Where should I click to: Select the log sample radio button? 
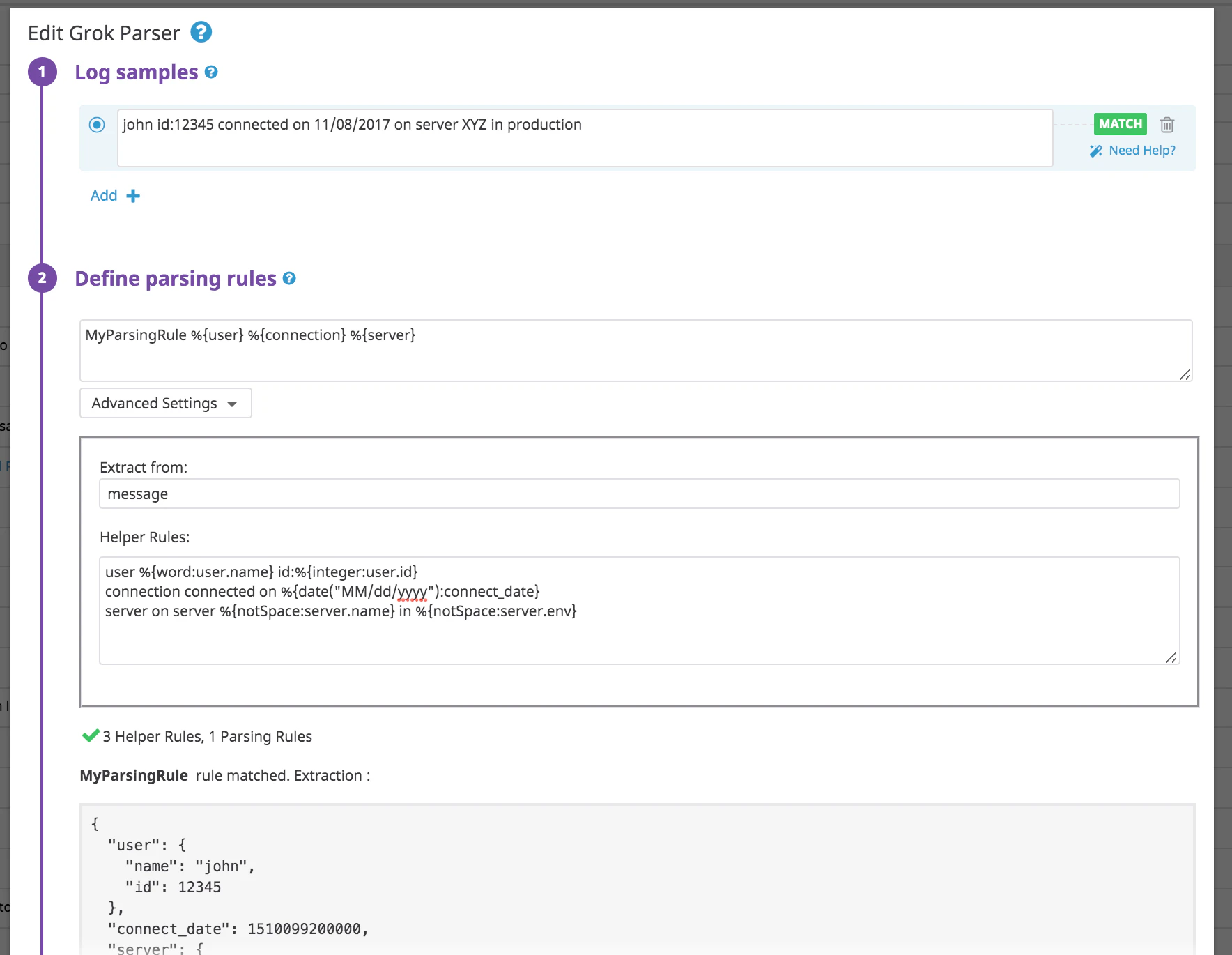point(97,125)
